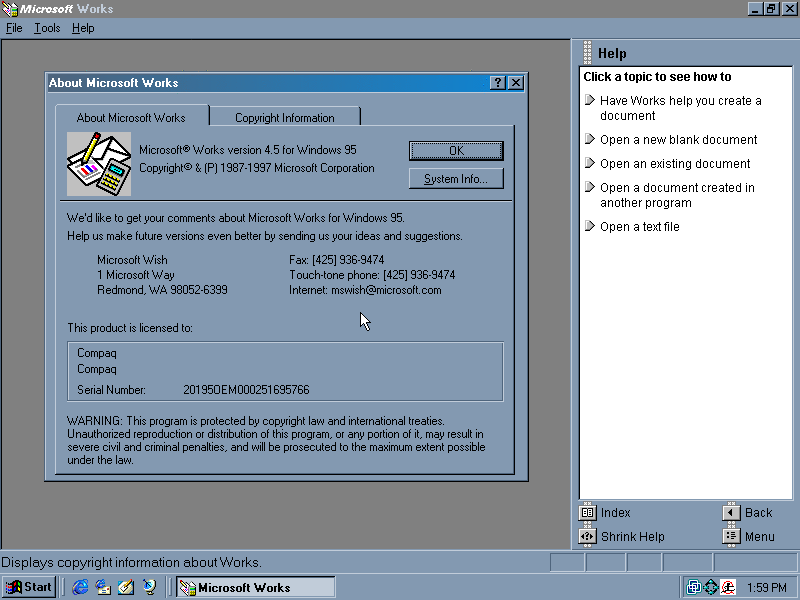Image resolution: width=800 pixels, height=600 pixels.
Task: Click the 'Shrink Help' label
Action: 633,536
